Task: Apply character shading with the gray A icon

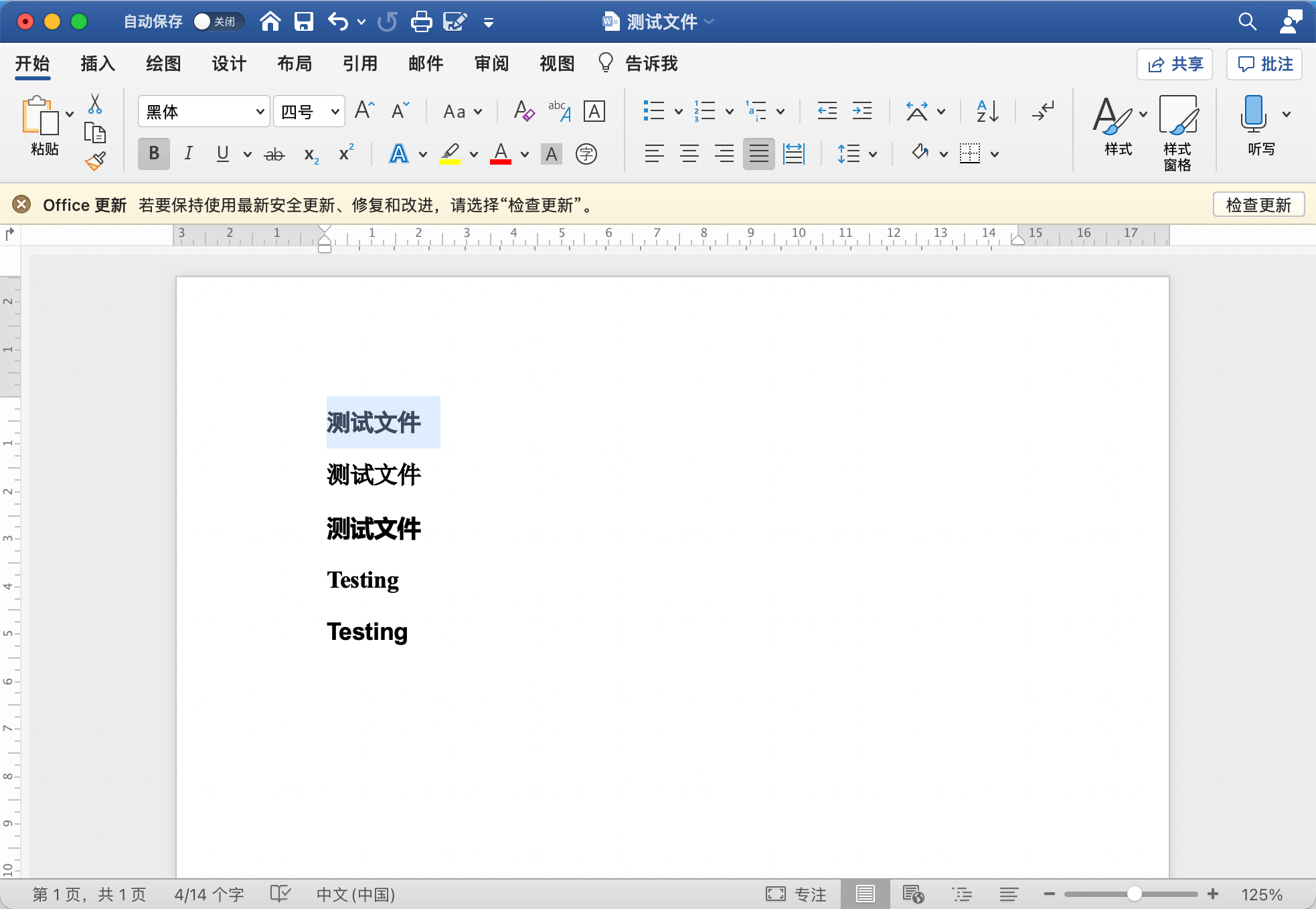Action: click(x=552, y=154)
